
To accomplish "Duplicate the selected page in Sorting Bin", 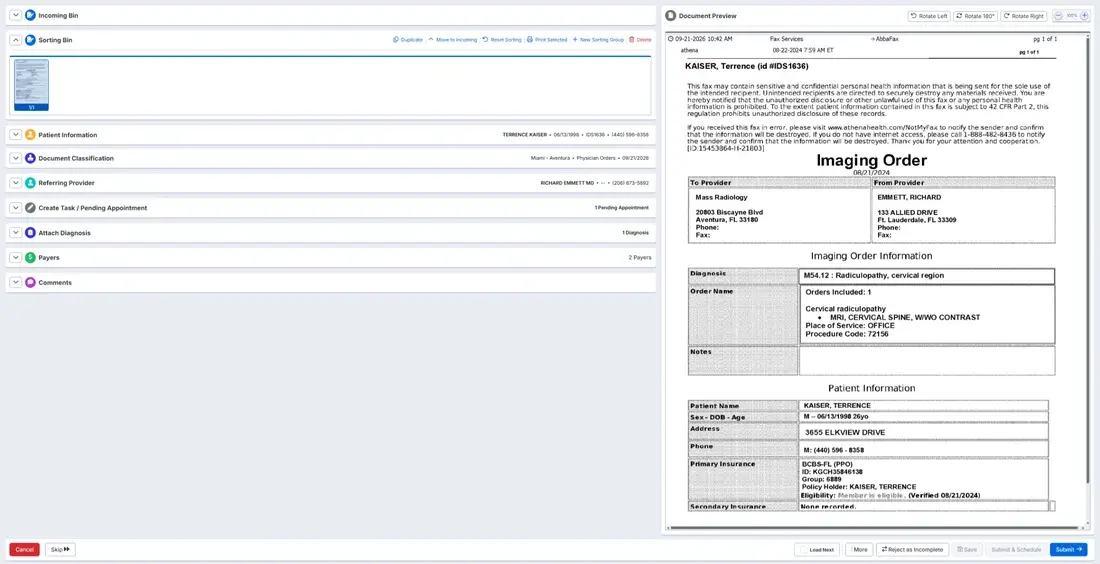I will click(408, 40).
